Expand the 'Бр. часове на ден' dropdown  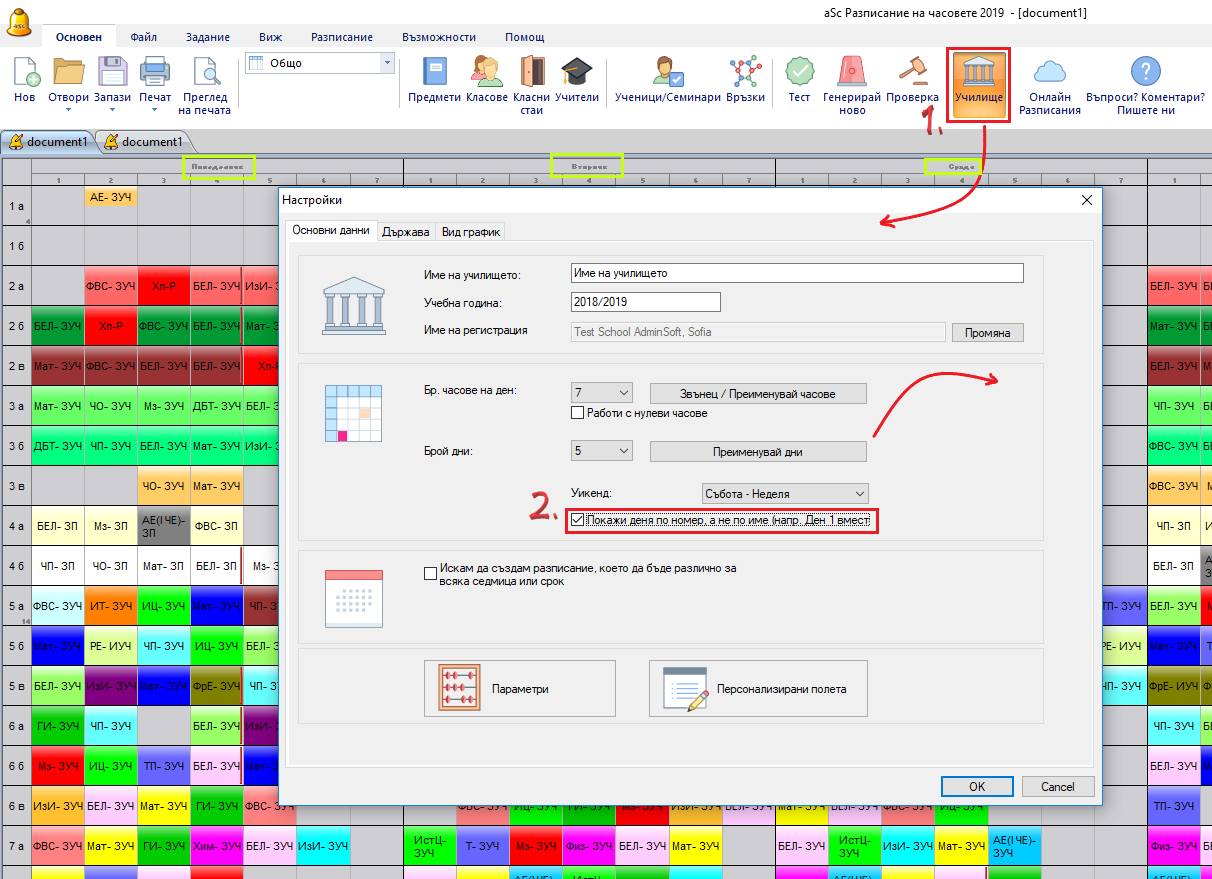602,393
